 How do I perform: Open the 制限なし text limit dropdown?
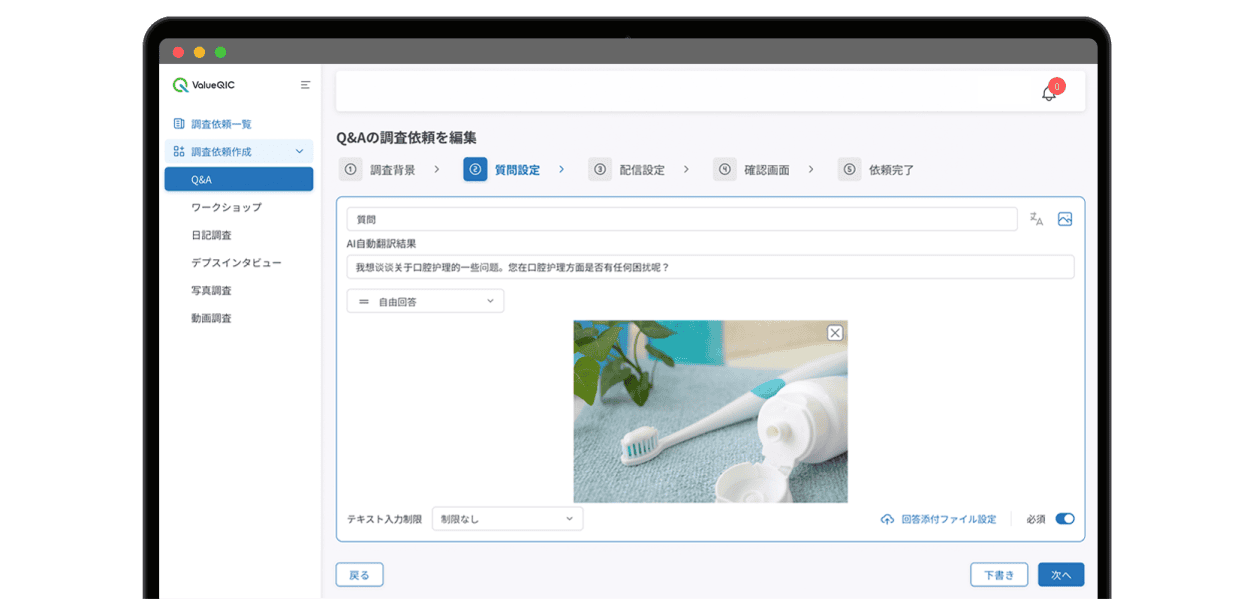point(507,519)
